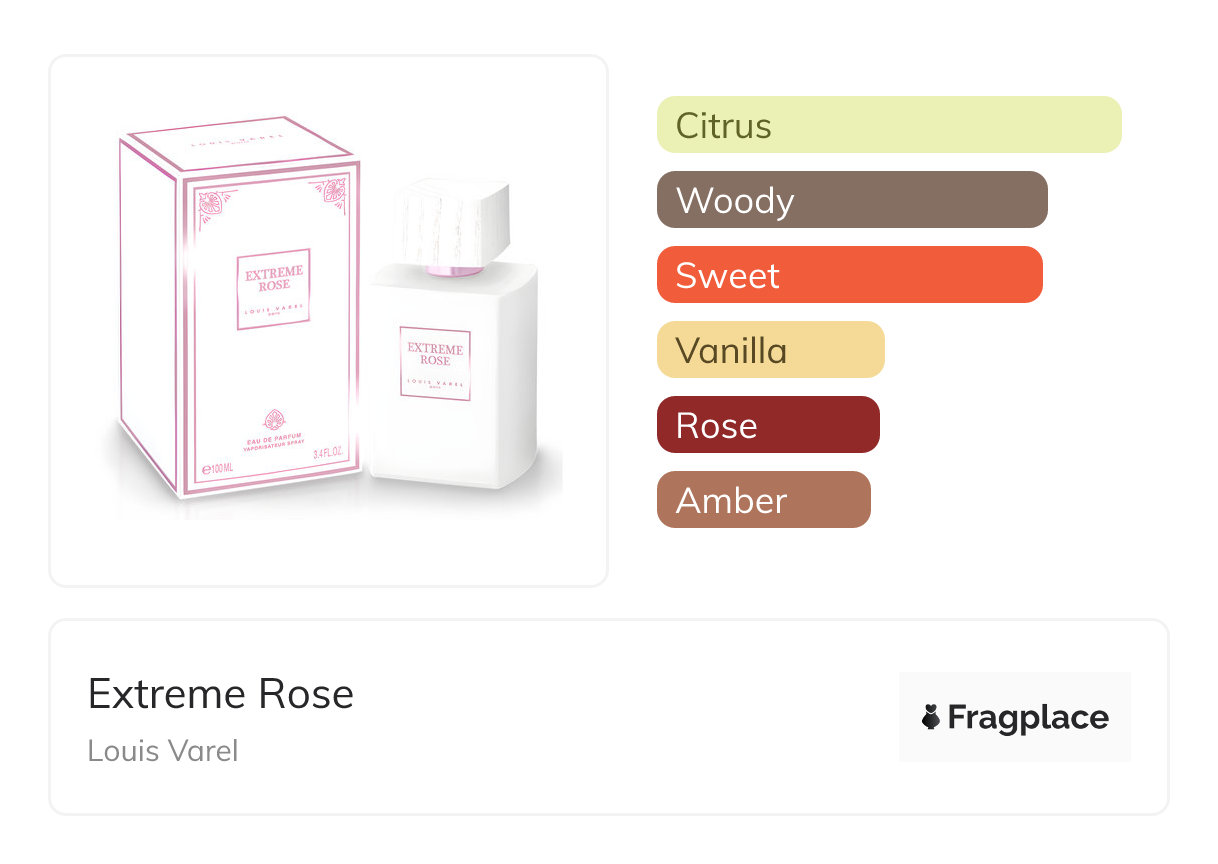This screenshot has width=1218, height=864.
Task: Choose the Vanilla accord bar
Action: point(770,350)
